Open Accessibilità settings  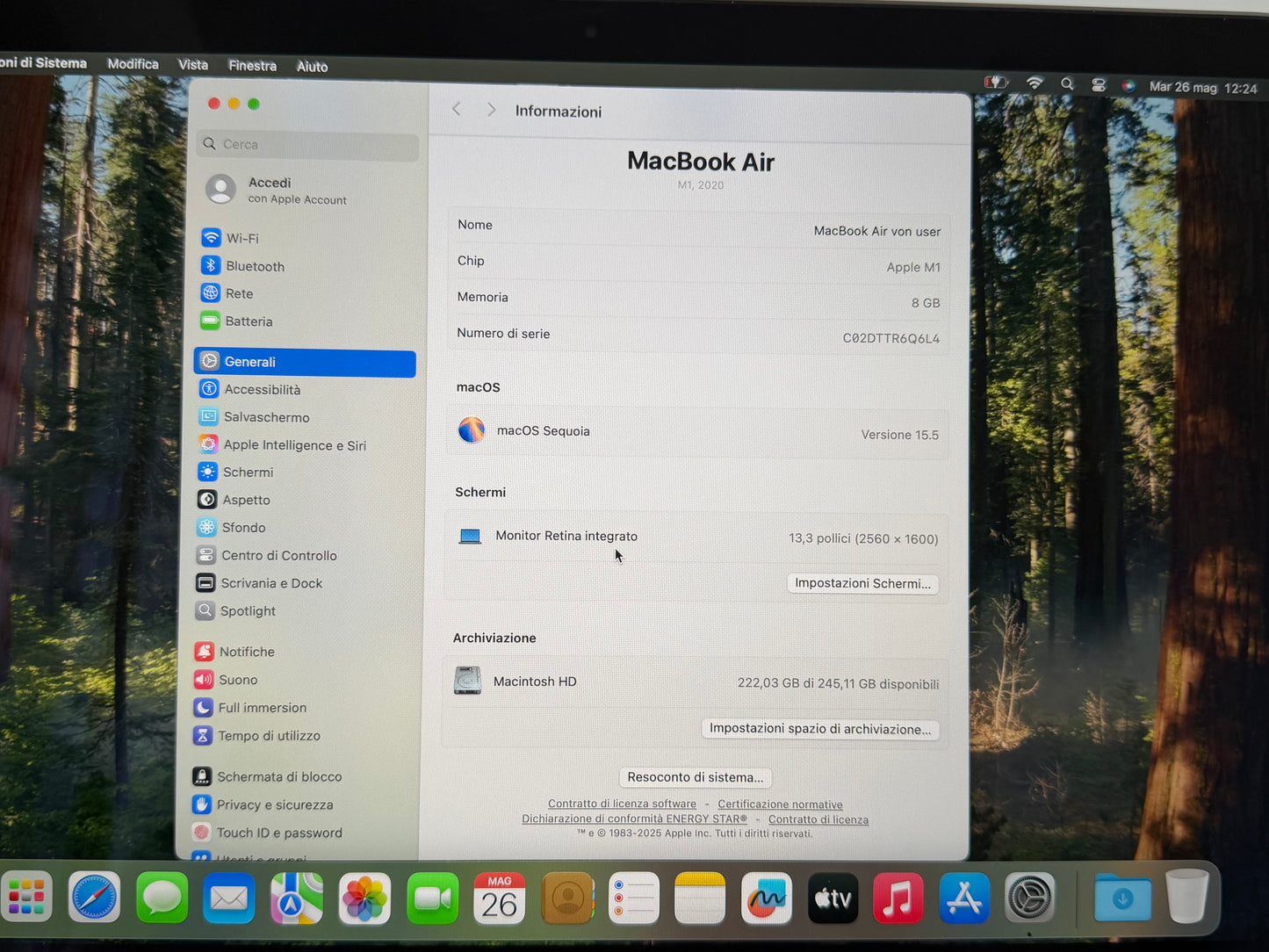click(x=250, y=389)
